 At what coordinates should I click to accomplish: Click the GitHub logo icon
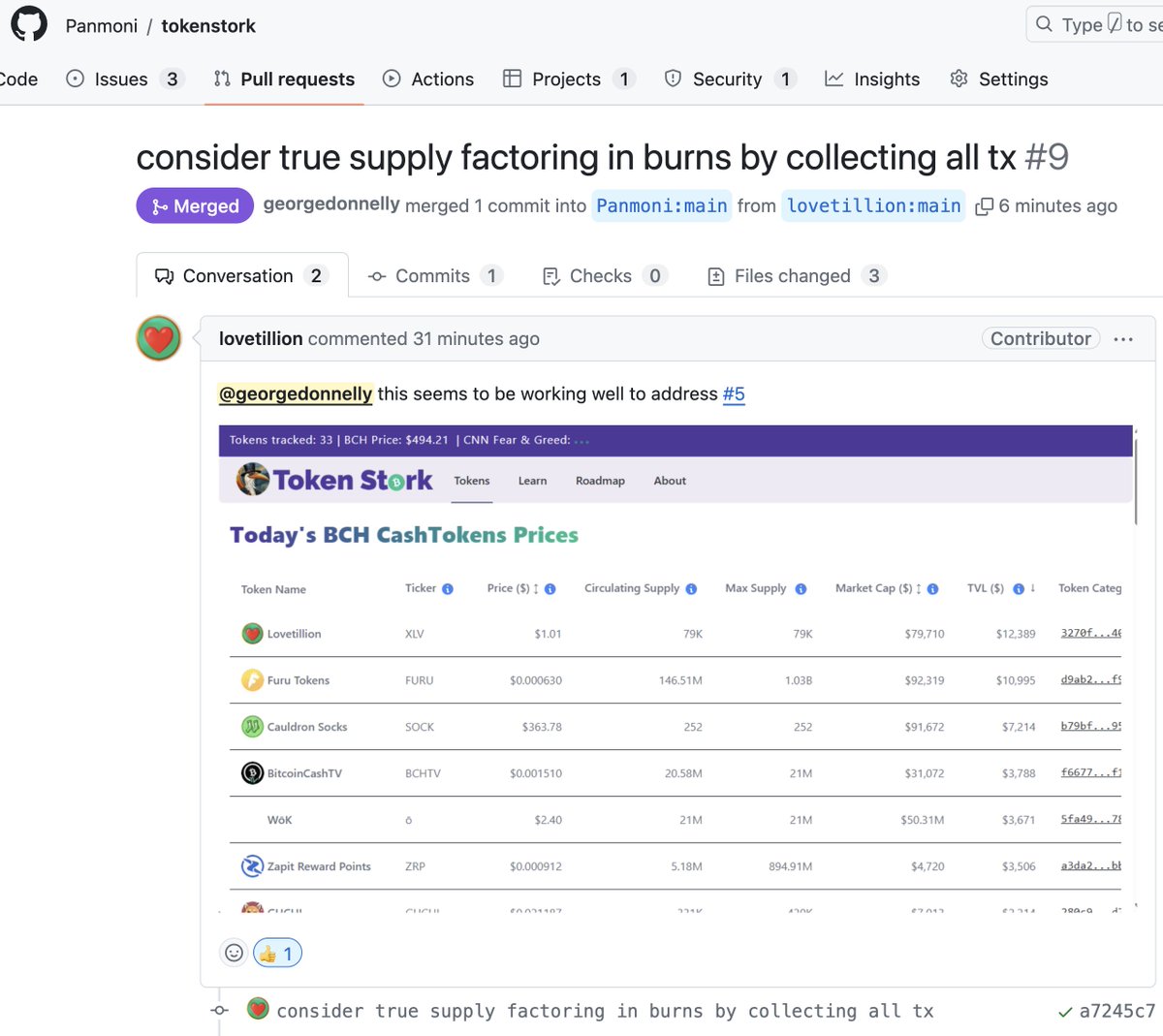[x=28, y=24]
